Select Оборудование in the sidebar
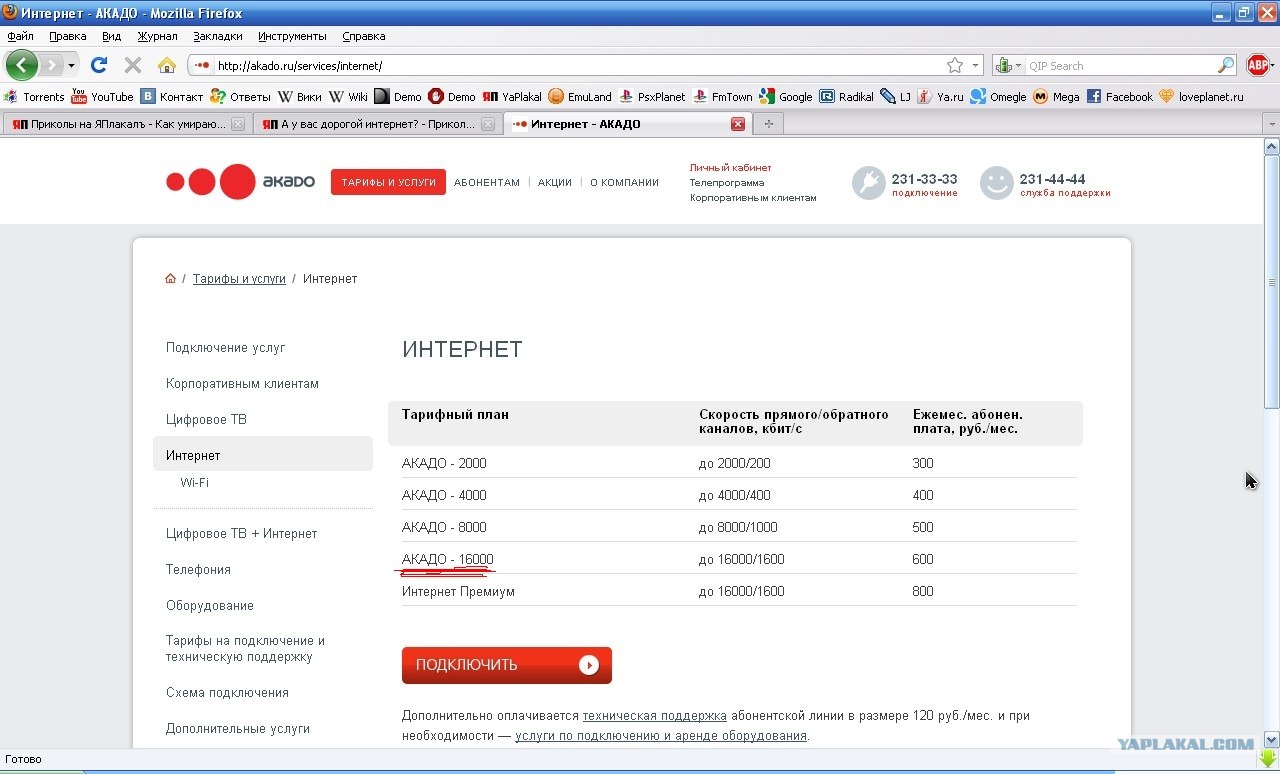 coord(210,606)
